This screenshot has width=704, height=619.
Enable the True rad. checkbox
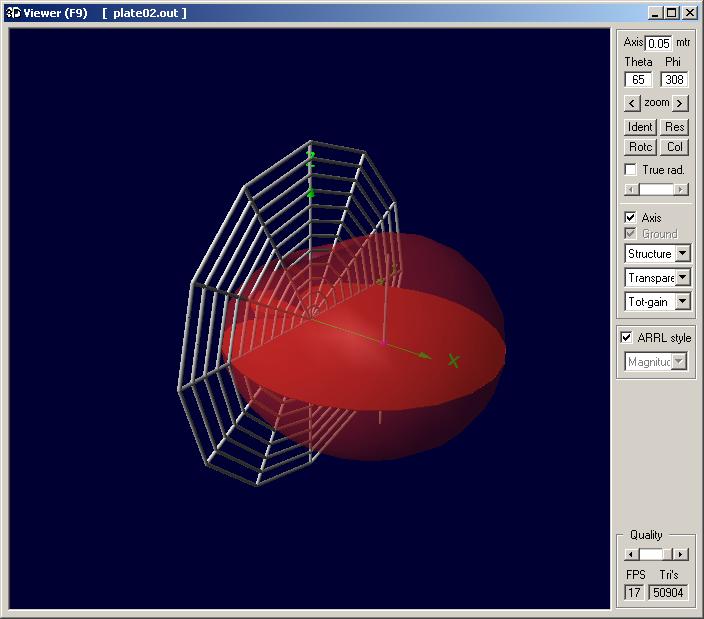[x=631, y=170]
